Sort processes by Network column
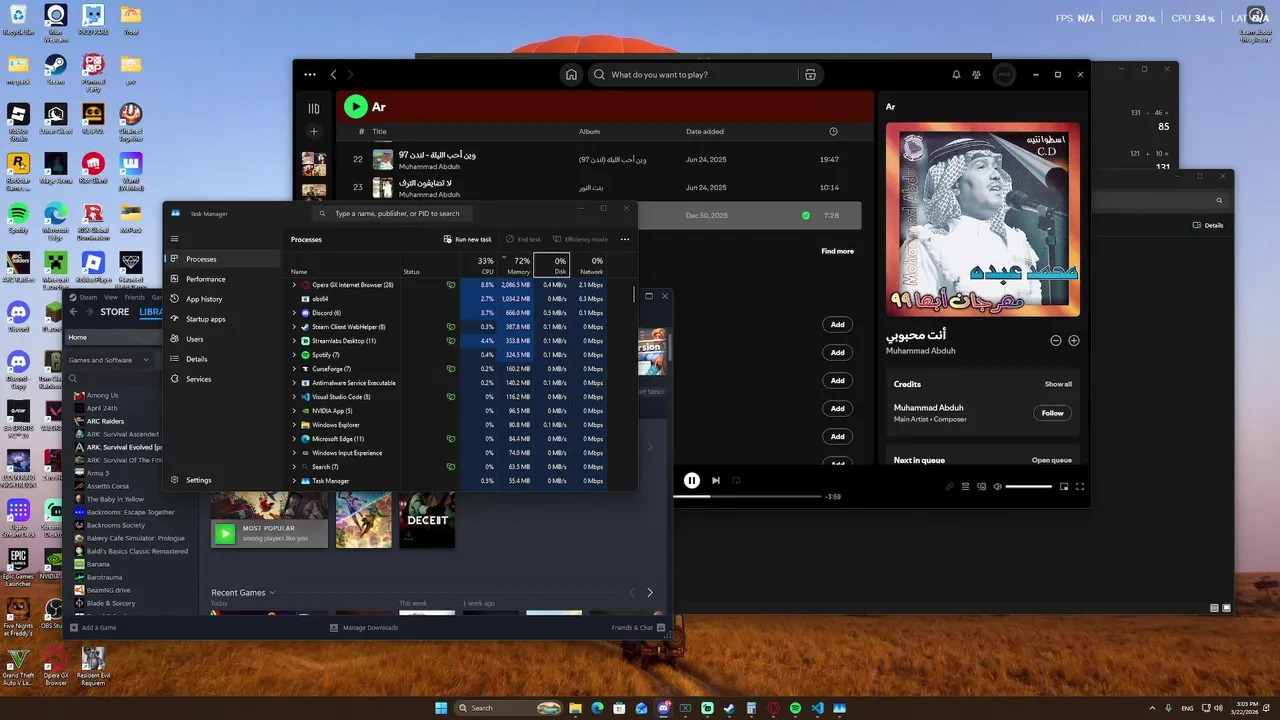 [589, 265]
